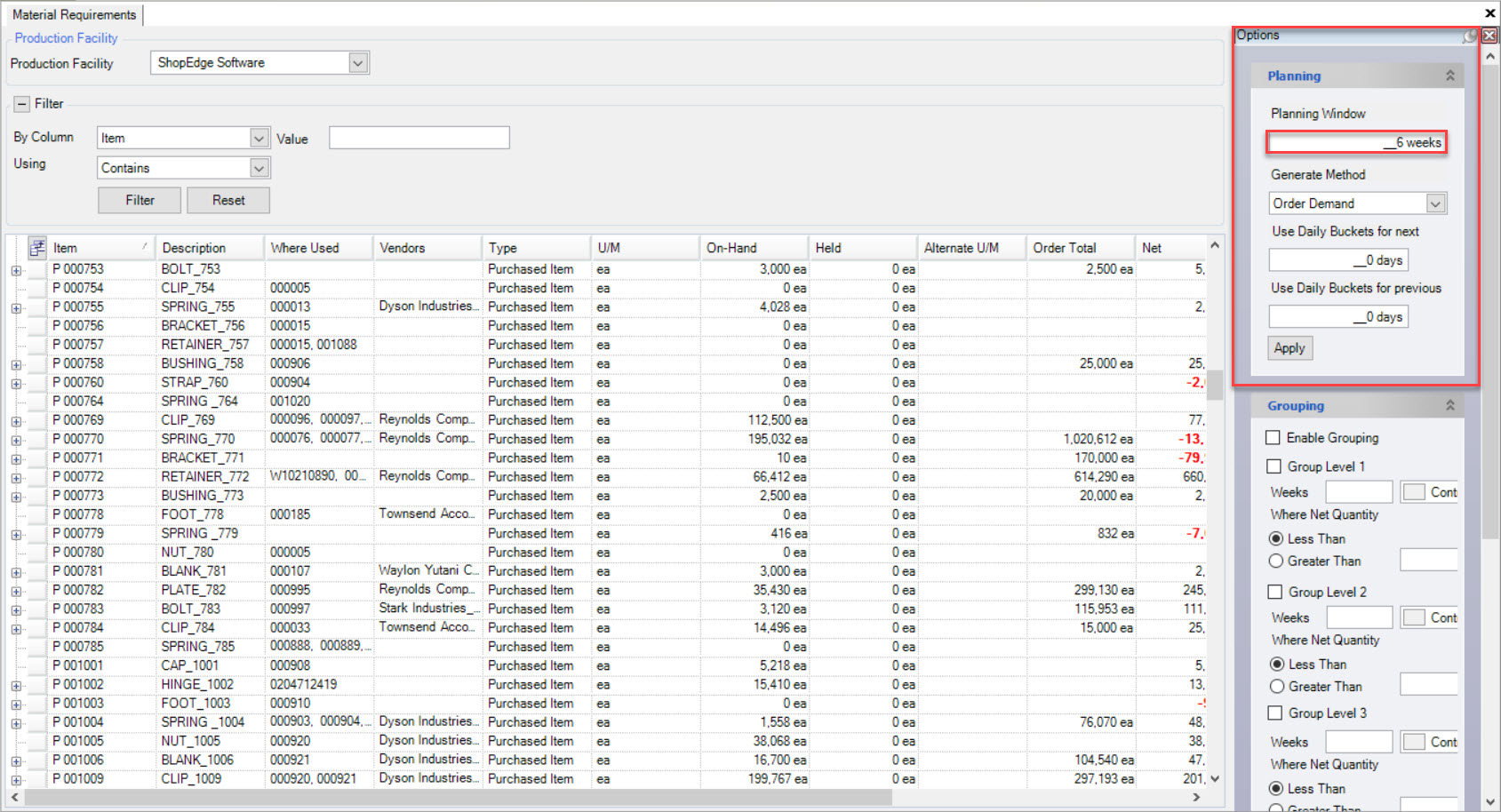The height and width of the screenshot is (812, 1501).
Task: Open the By Column Item dropdown
Action: (259, 139)
